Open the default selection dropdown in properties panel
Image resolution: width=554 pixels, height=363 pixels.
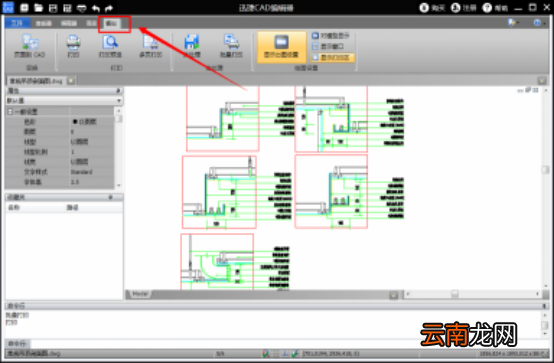pos(119,101)
